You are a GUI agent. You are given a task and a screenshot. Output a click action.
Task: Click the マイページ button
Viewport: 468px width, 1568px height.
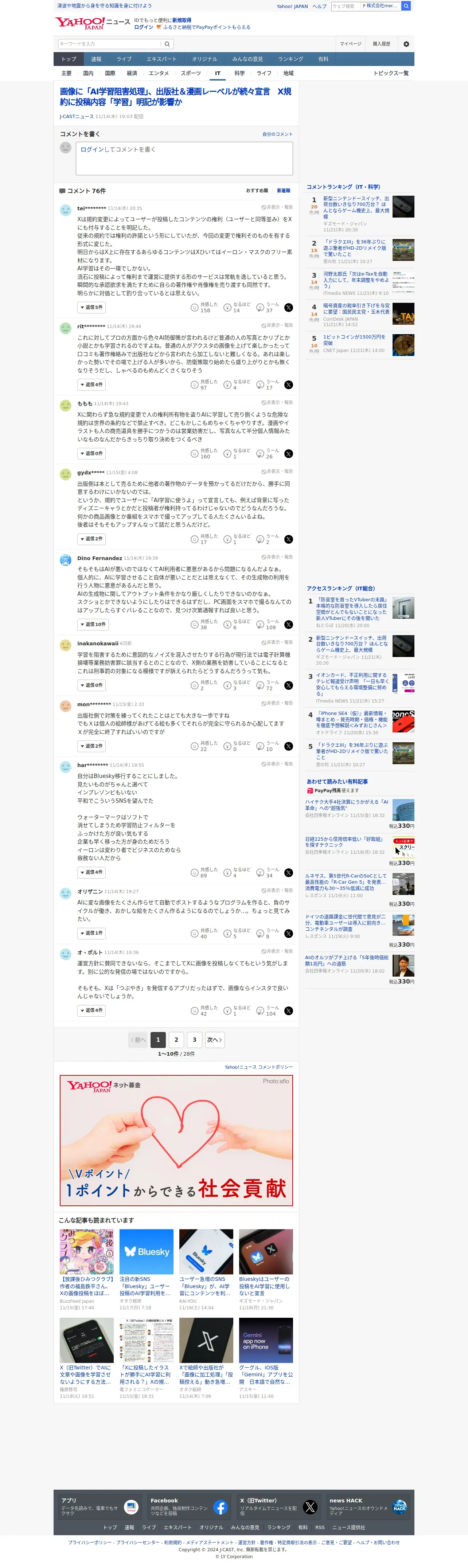click(x=351, y=44)
